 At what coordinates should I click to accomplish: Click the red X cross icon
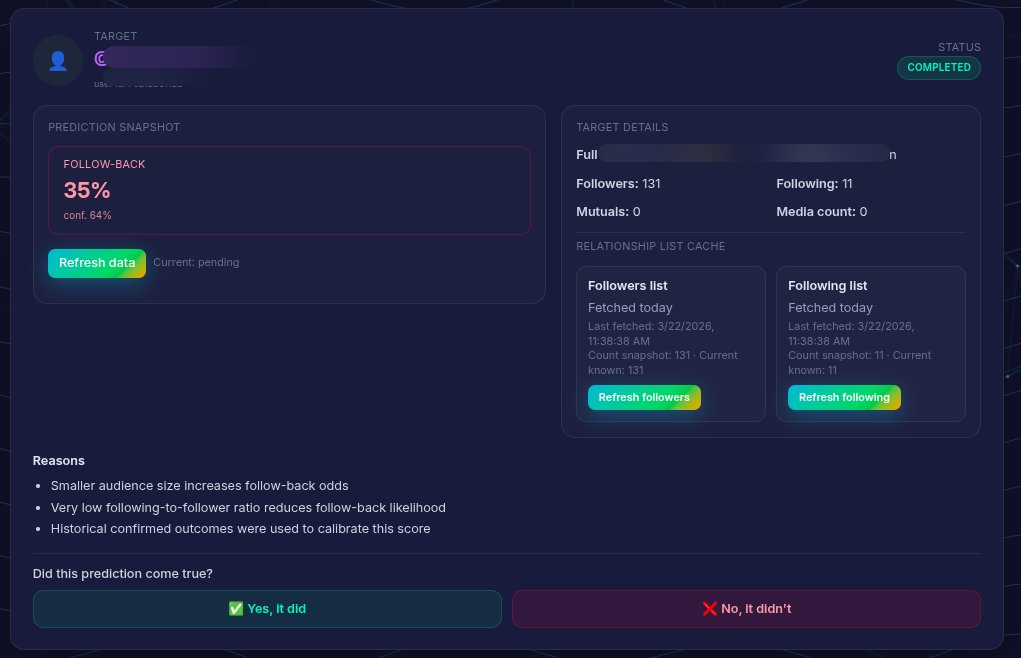pyautogui.click(x=709, y=609)
